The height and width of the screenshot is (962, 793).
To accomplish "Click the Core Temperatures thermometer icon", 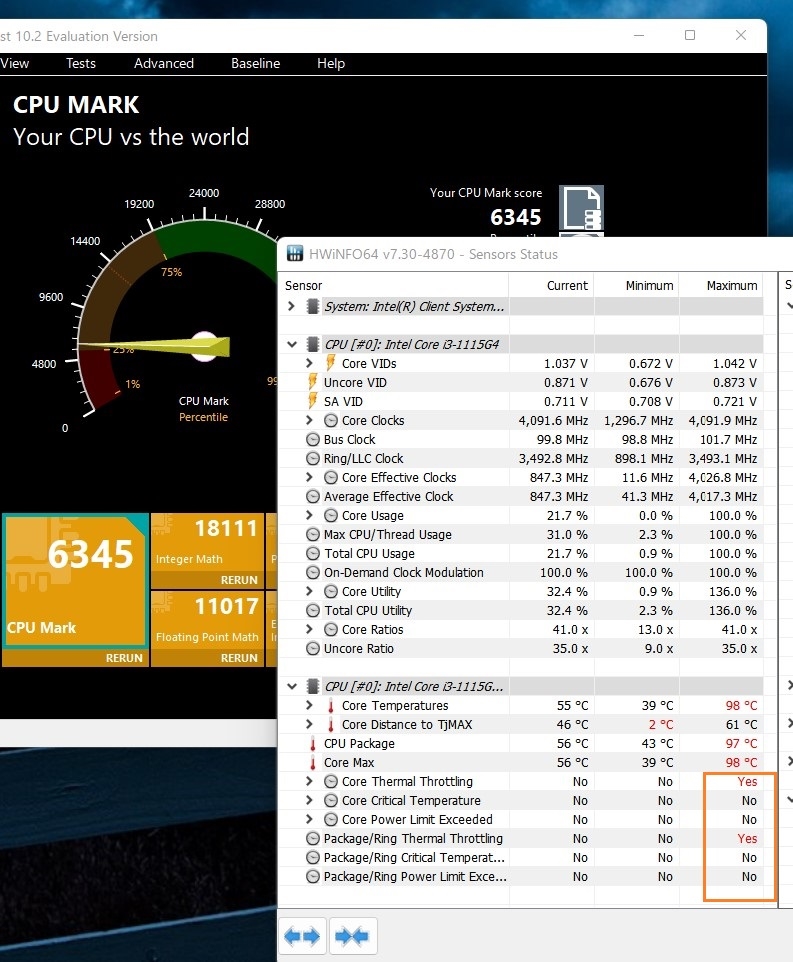I will (331, 706).
